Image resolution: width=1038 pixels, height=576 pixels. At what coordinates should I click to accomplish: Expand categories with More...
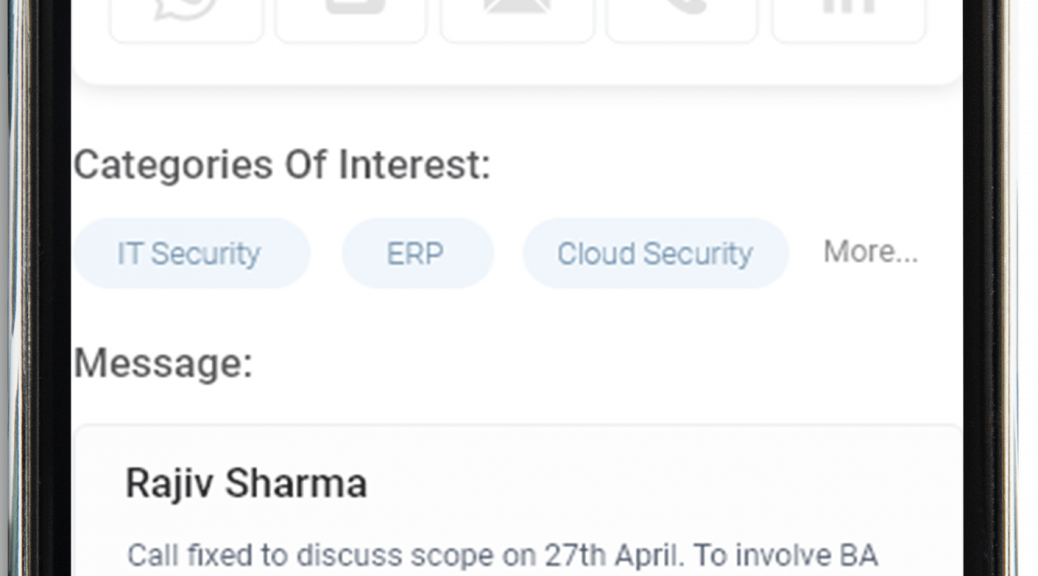pos(871,252)
